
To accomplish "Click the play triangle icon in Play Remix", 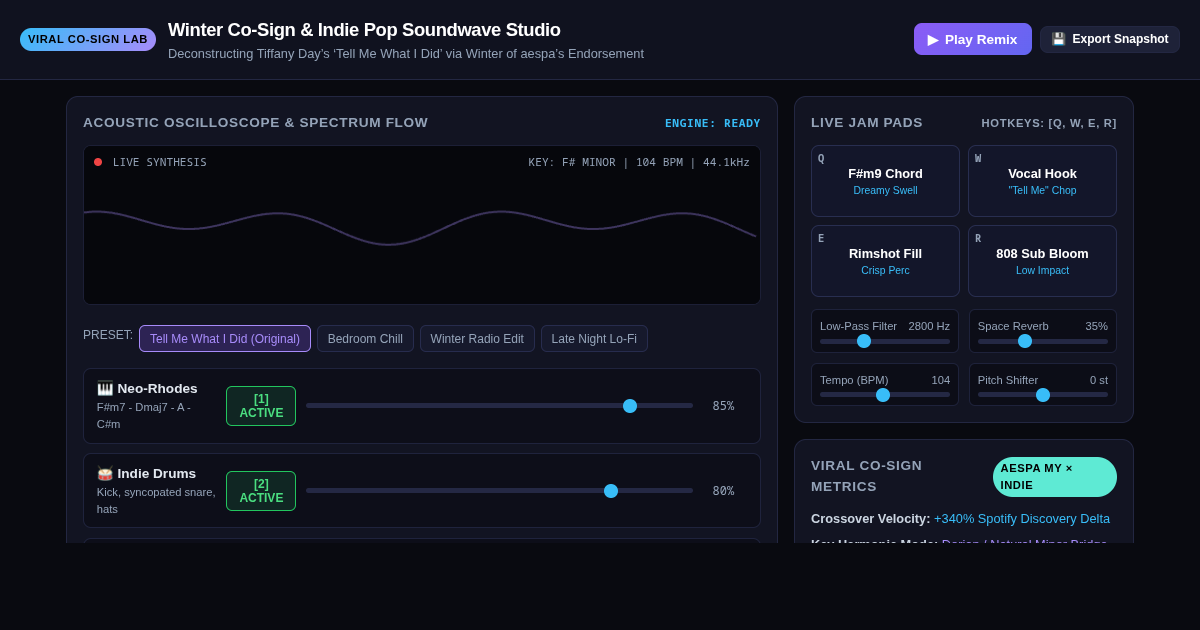I will click(933, 40).
